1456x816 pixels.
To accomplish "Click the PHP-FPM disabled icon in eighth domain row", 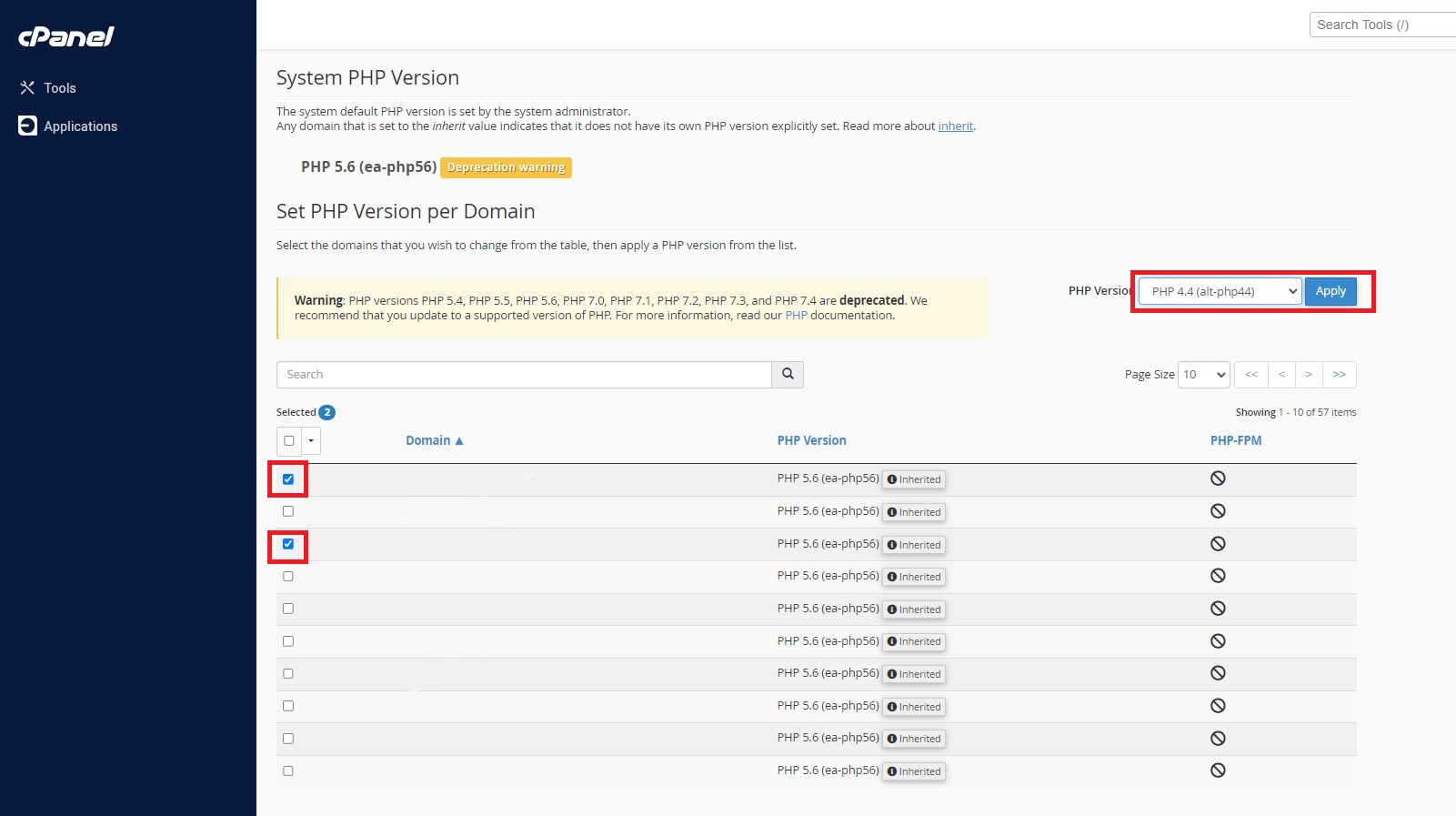I will (x=1218, y=706).
